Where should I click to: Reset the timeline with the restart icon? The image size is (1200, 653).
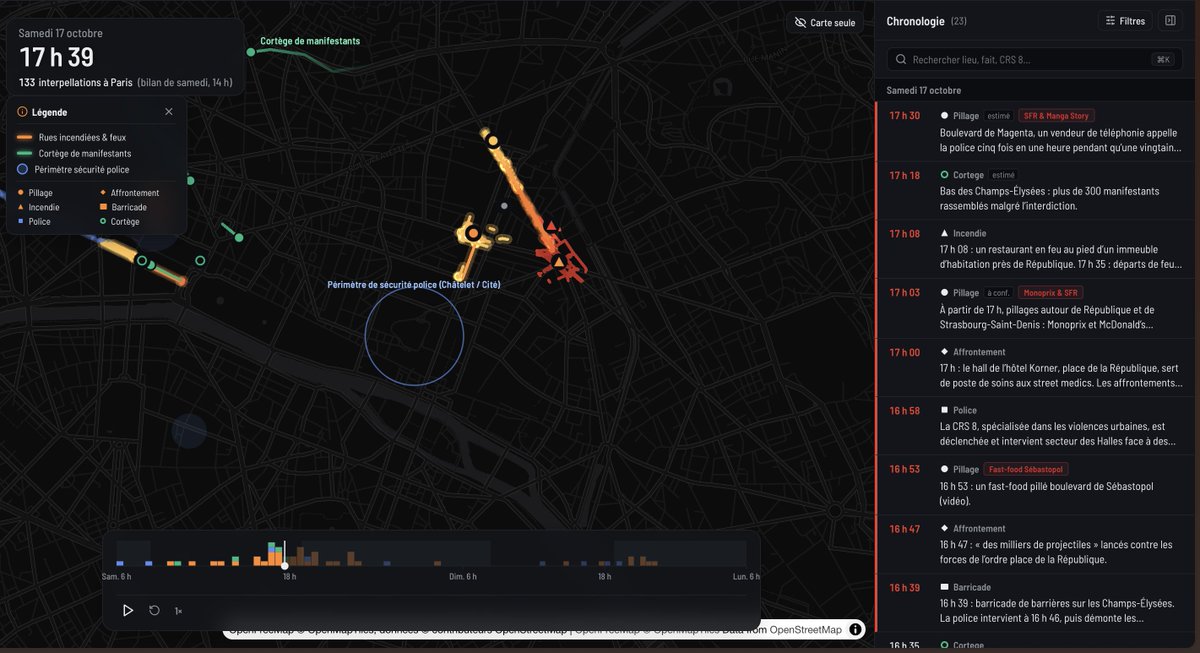154,610
